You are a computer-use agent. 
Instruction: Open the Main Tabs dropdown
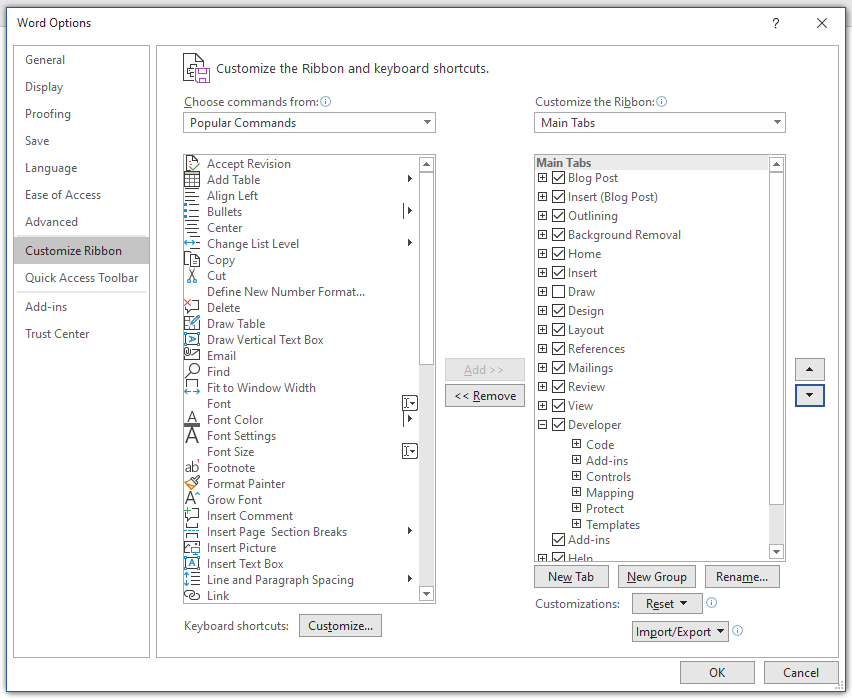point(660,123)
